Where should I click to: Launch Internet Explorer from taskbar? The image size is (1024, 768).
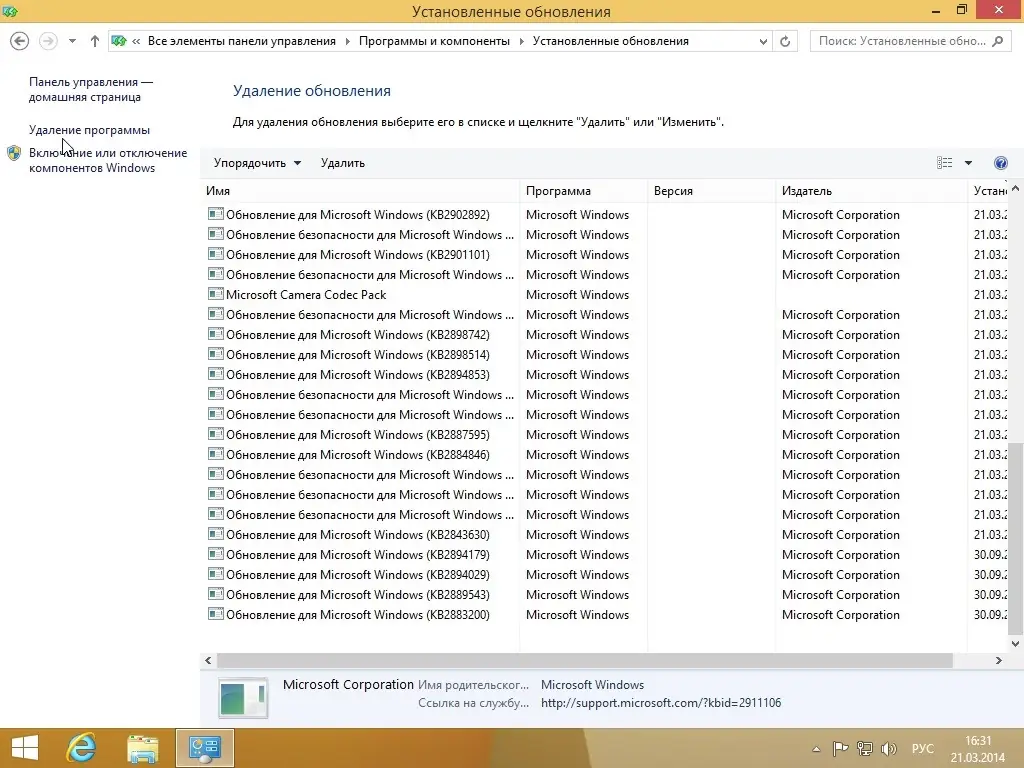pos(82,748)
